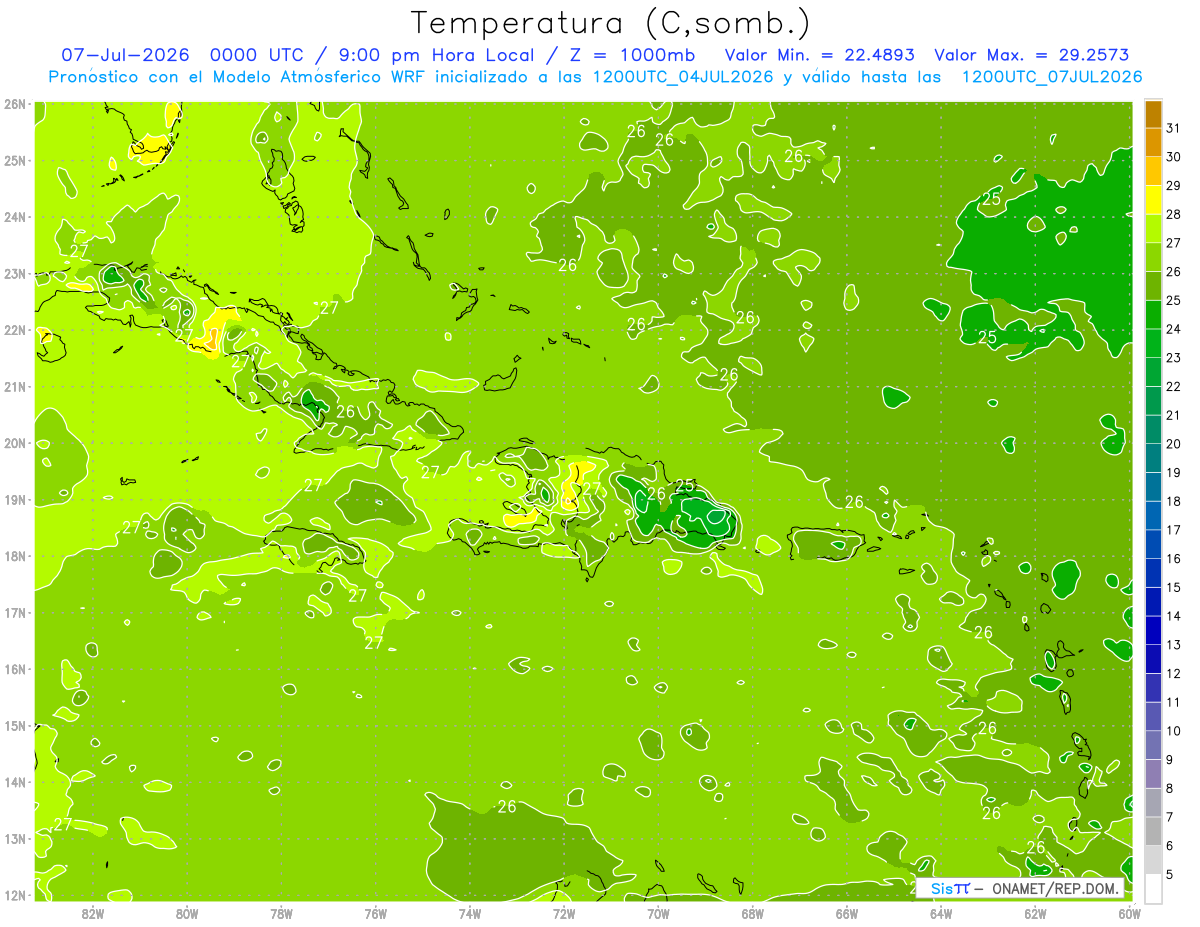Screen dimensions: 1200x927
Task: Click the "14N" latitude label
Action: (15, 782)
